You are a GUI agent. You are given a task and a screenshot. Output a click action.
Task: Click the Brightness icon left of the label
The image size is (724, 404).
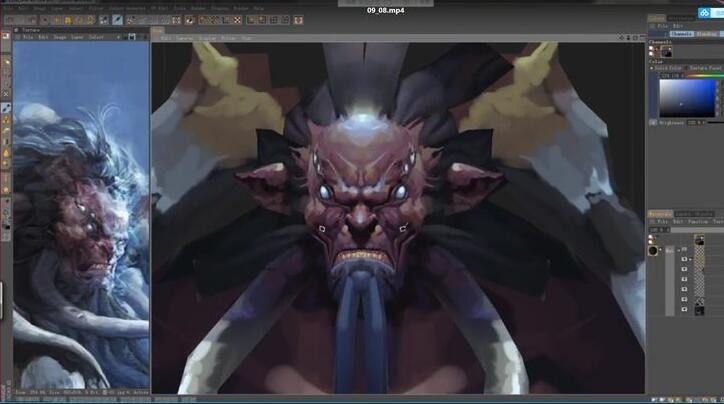click(652, 122)
